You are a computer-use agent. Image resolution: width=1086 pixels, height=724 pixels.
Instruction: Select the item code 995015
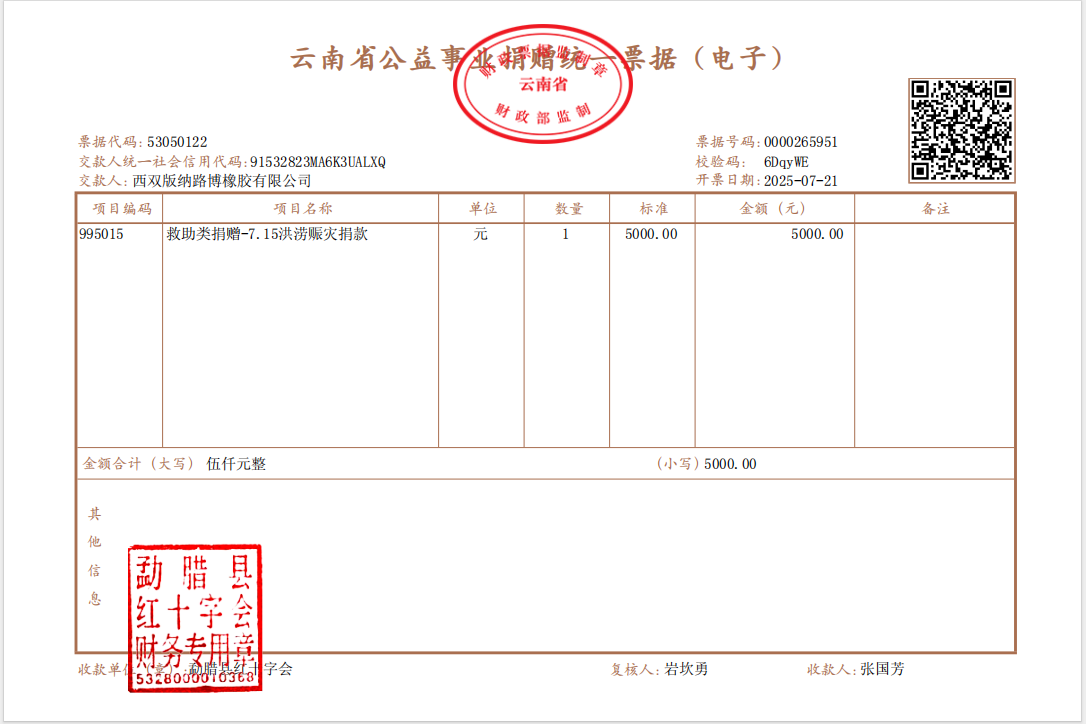(x=101, y=235)
